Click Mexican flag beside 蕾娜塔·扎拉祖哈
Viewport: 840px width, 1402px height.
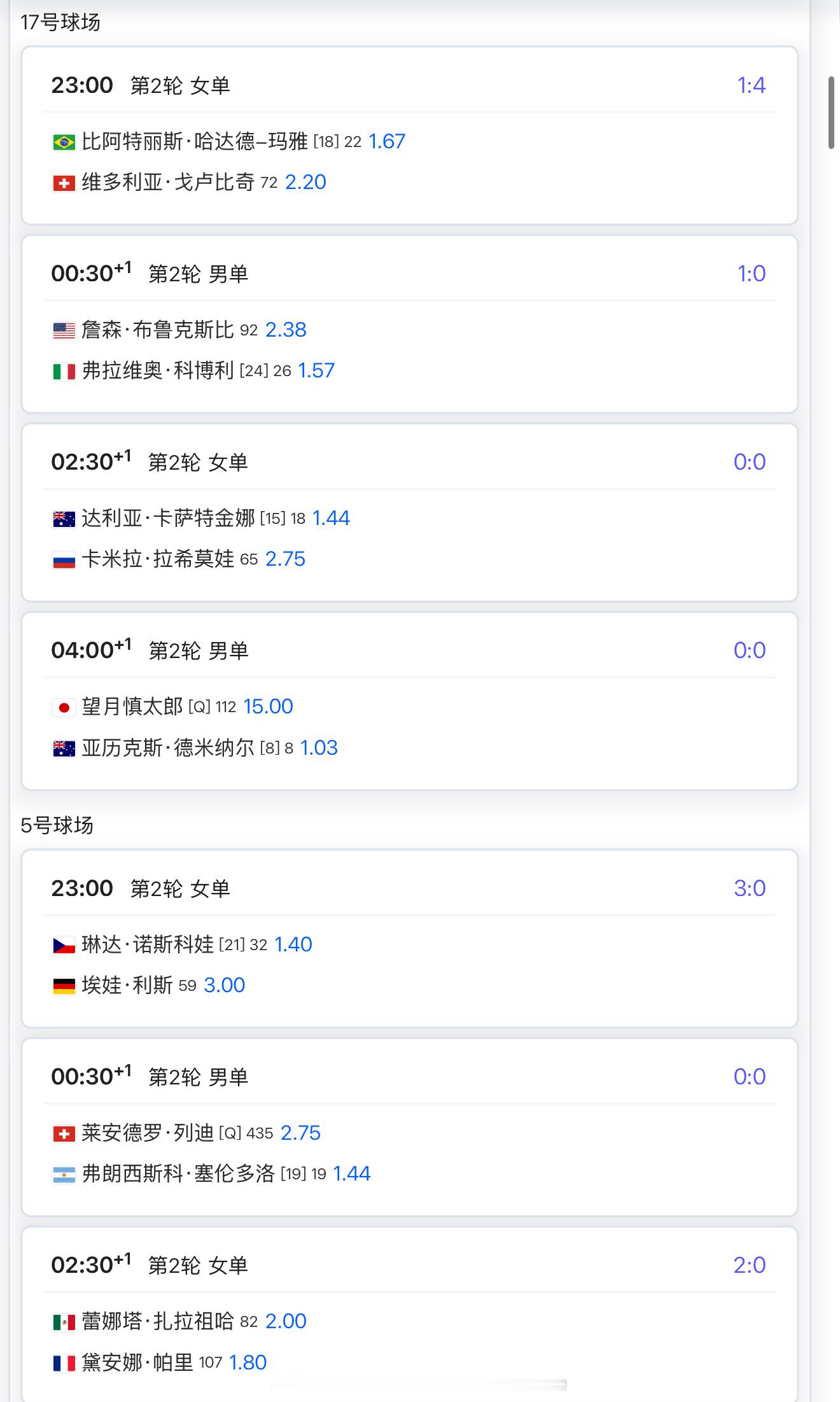(x=64, y=1322)
